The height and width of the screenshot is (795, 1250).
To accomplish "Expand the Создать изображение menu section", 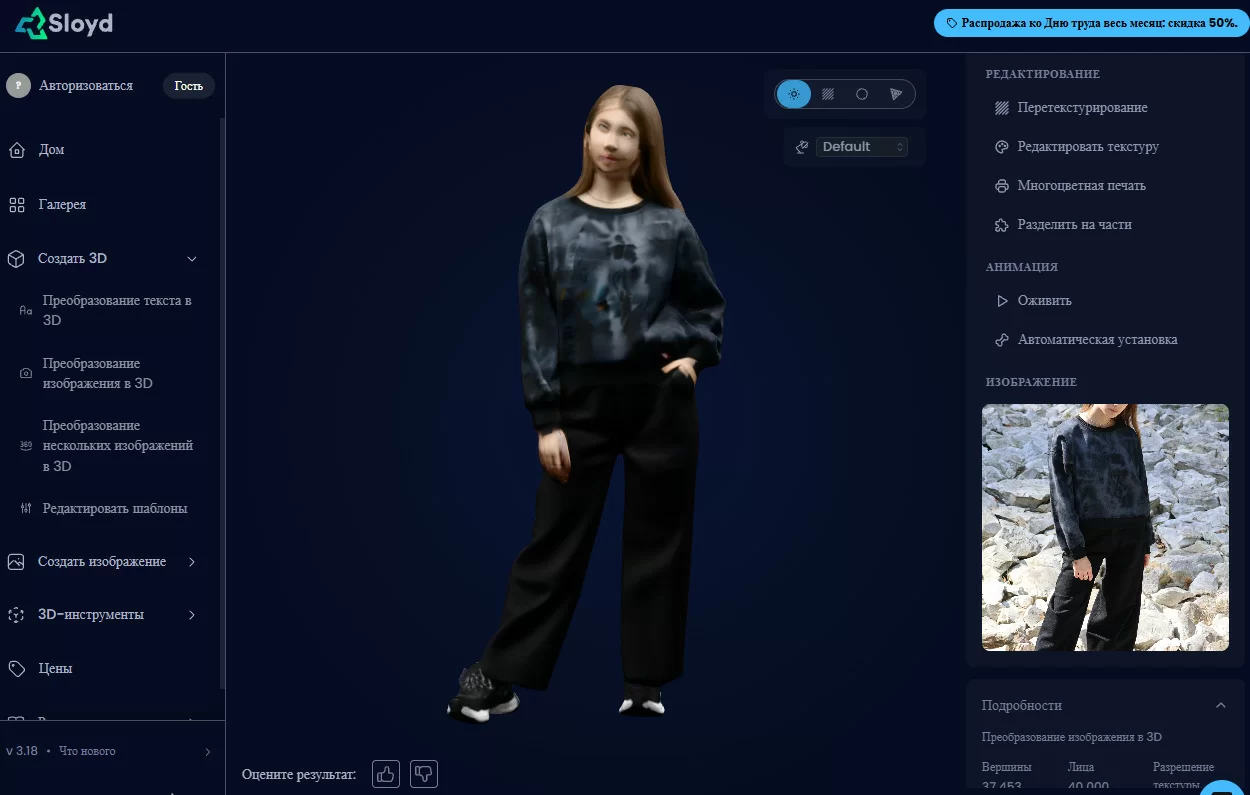I will [192, 562].
